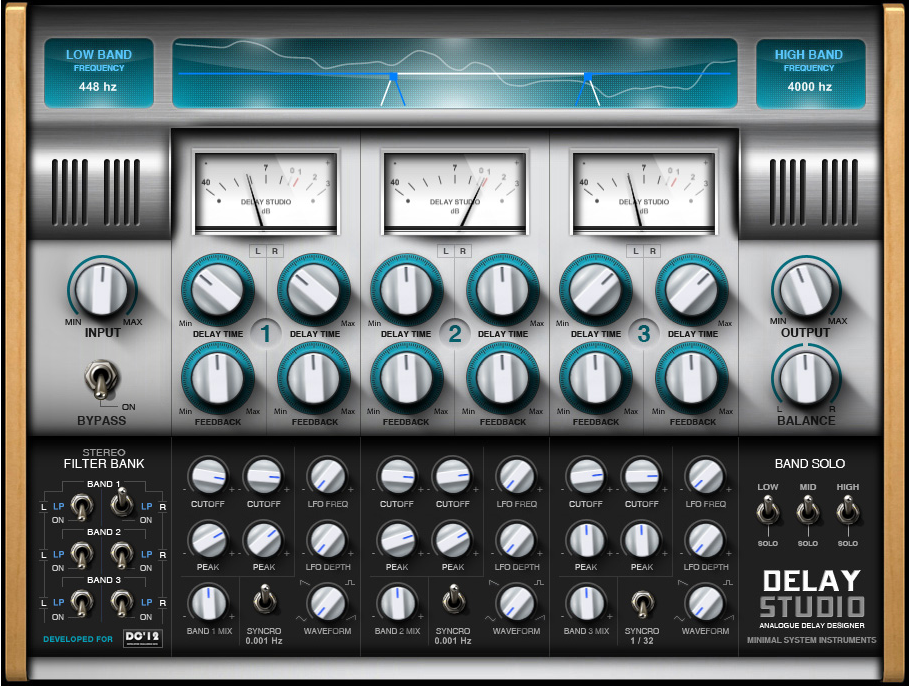The width and height of the screenshot is (910, 687).
Task: Click the OUTPUT level knob
Action: (806, 288)
